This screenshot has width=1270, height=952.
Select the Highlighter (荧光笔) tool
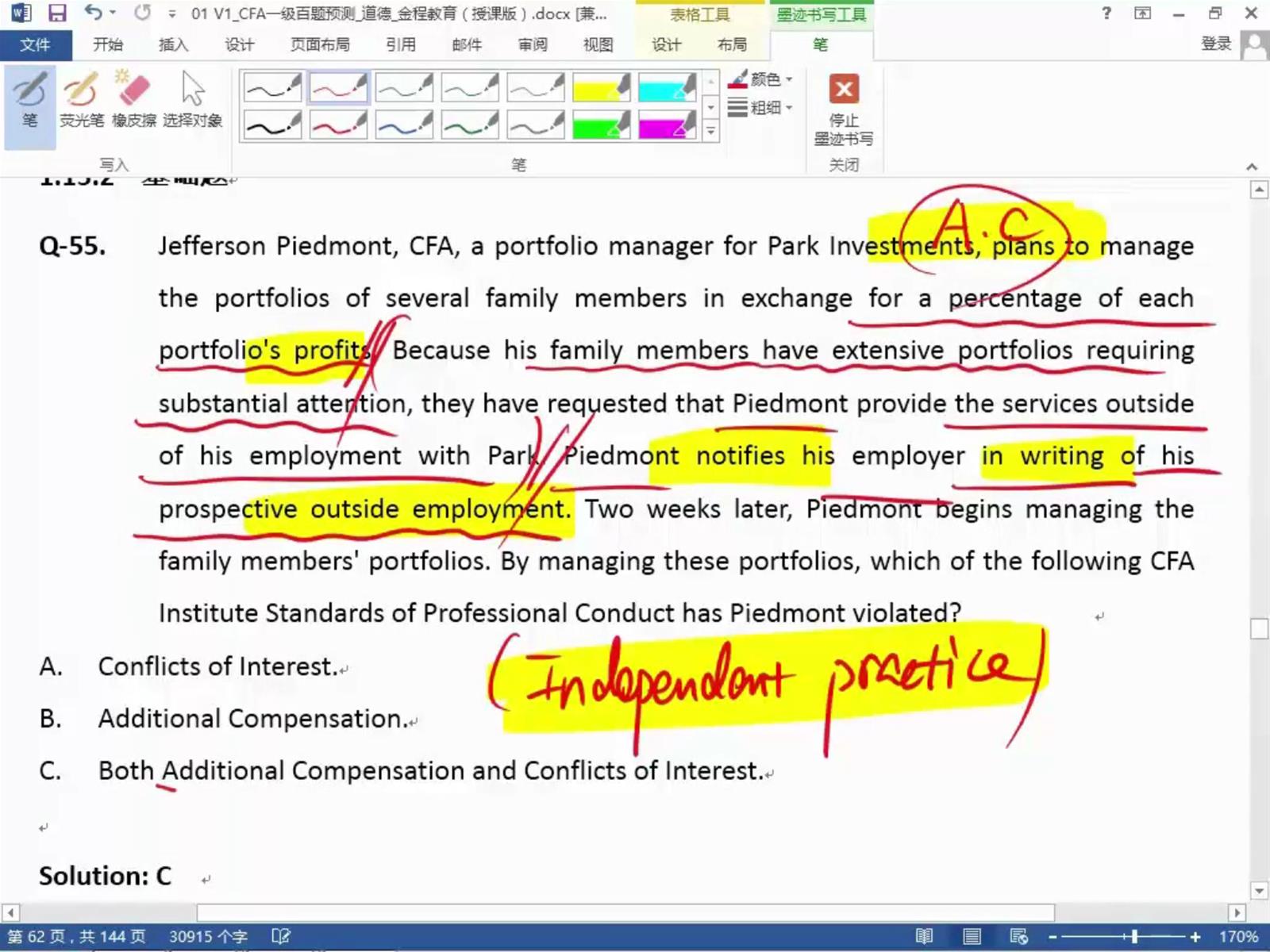coord(81,100)
